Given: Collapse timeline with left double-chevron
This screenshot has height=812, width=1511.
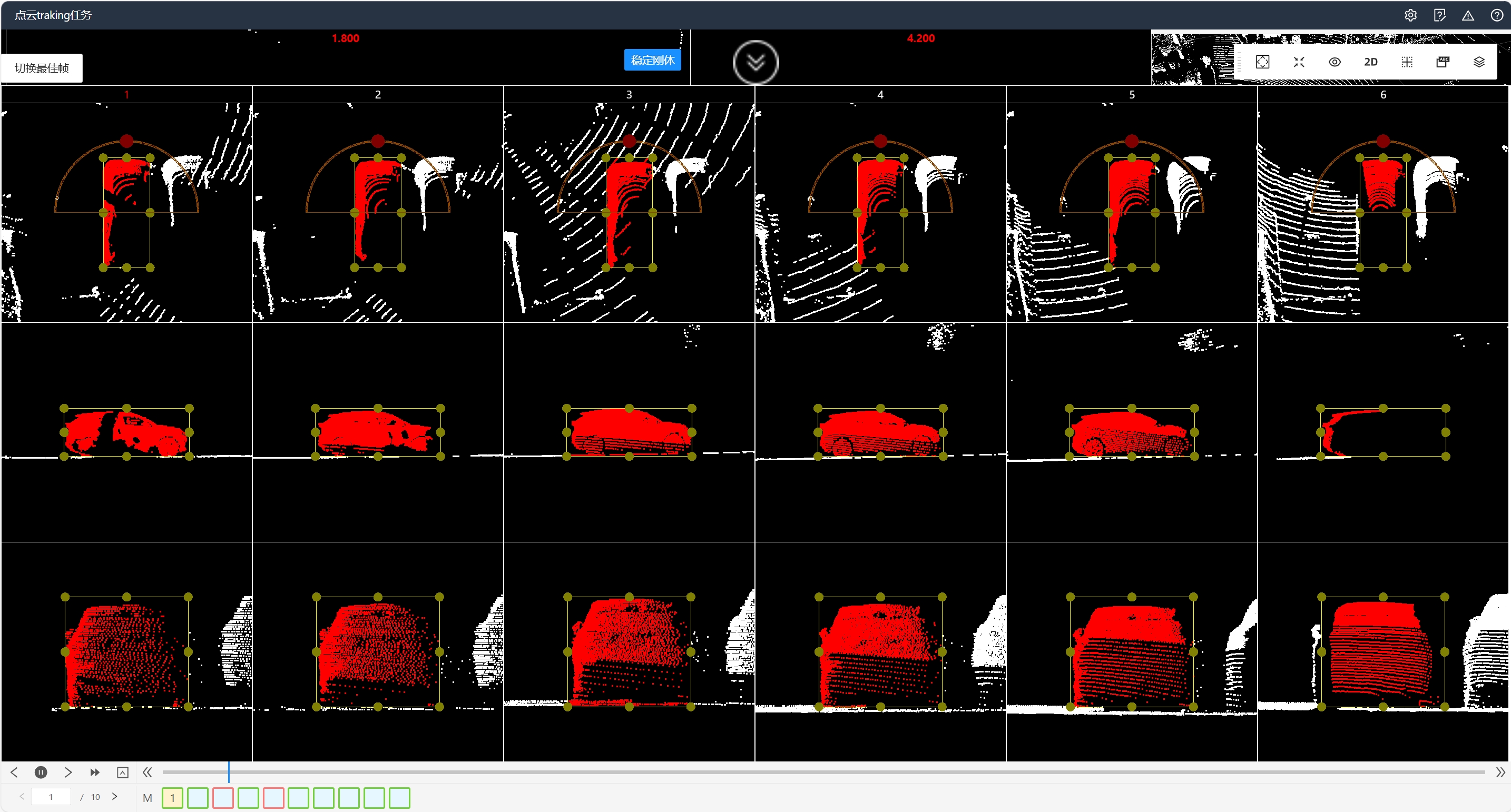Looking at the screenshot, I should click(147, 772).
